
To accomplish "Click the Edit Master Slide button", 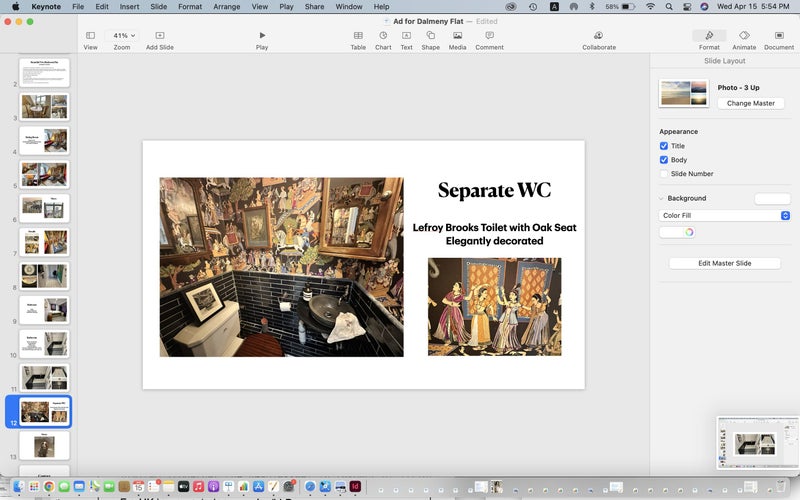I will (725, 263).
